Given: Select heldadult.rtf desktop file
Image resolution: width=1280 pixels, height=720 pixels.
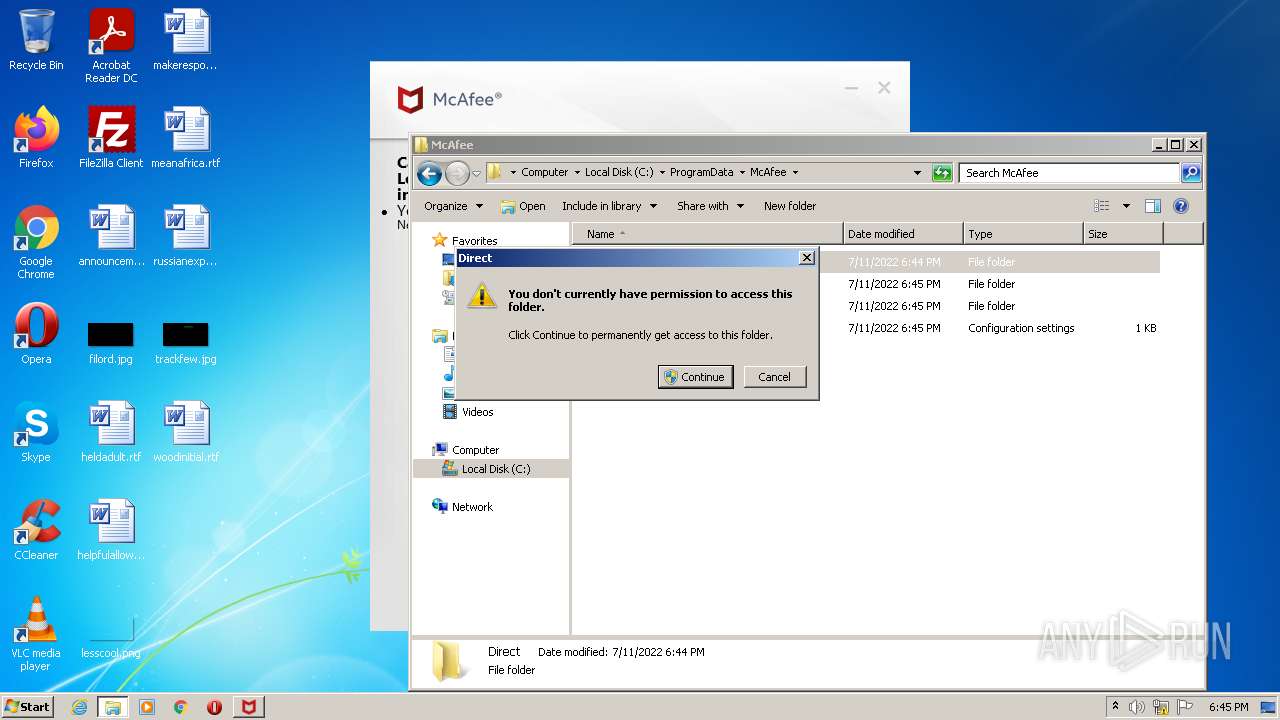Looking at the screenshot, I should 111,432.
